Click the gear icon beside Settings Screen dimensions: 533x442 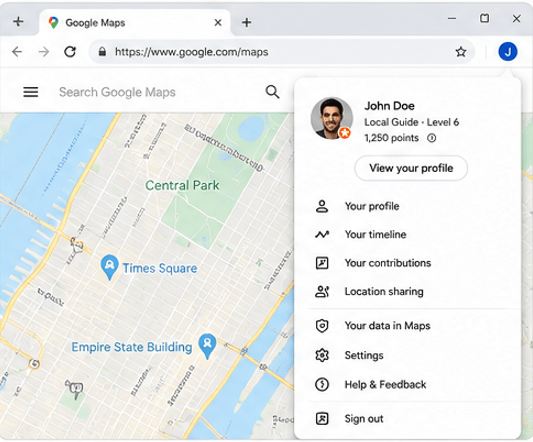322,355
